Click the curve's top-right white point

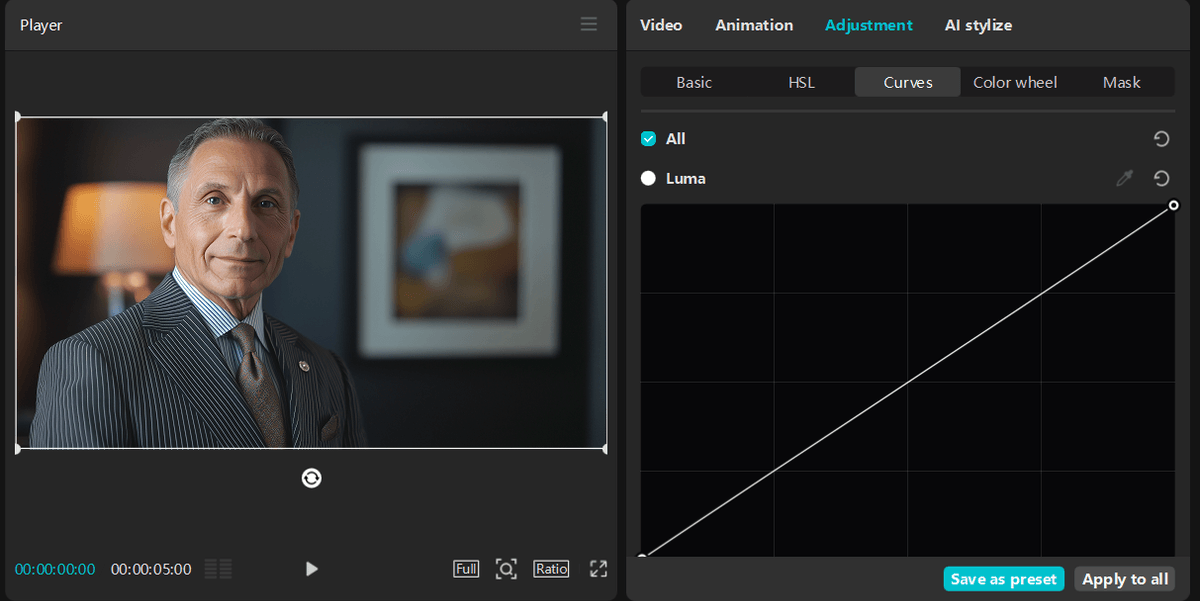click(x=1174, y=205)
